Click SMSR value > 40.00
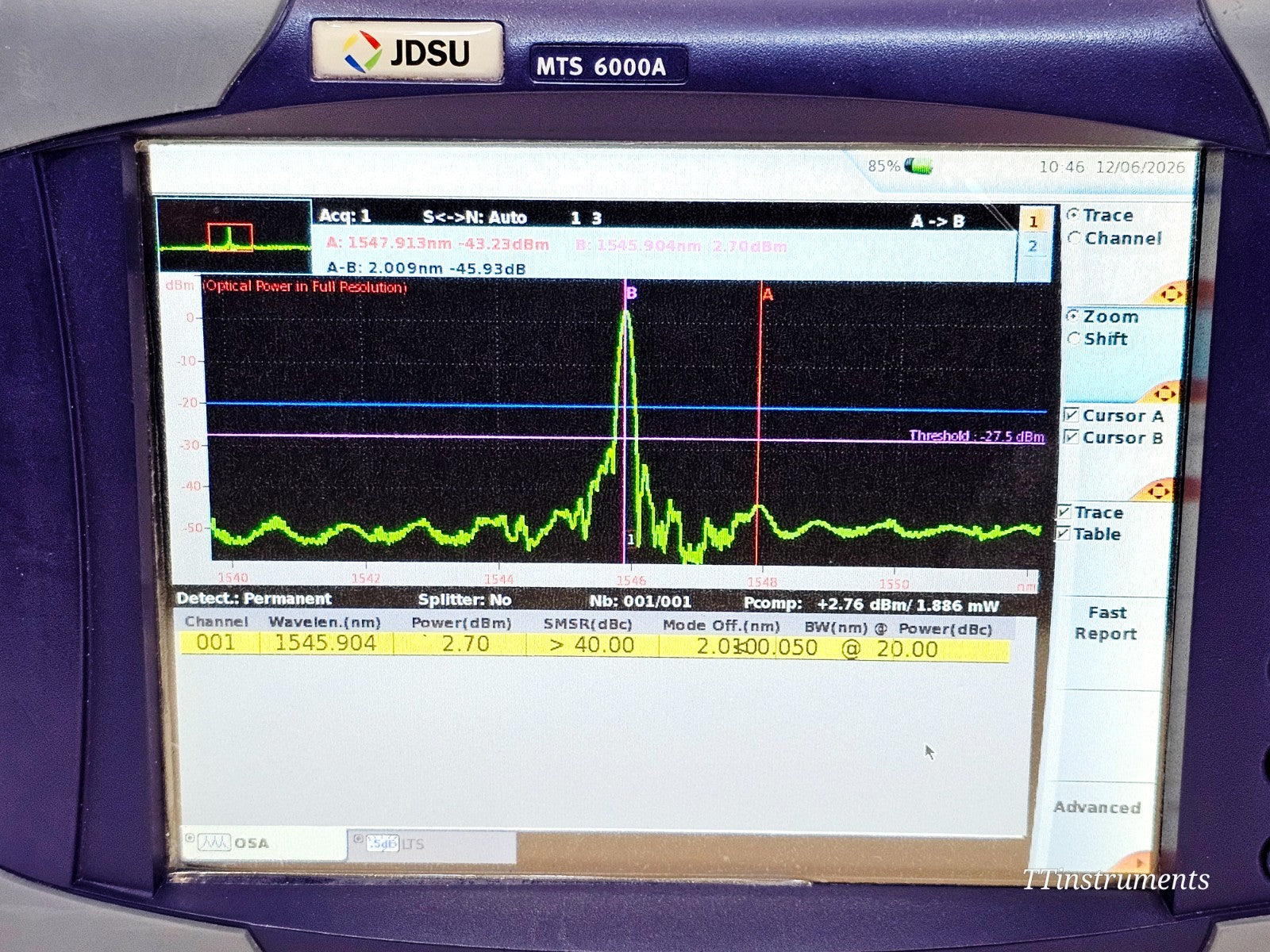 pyautogui.click(x=592, y=645)
